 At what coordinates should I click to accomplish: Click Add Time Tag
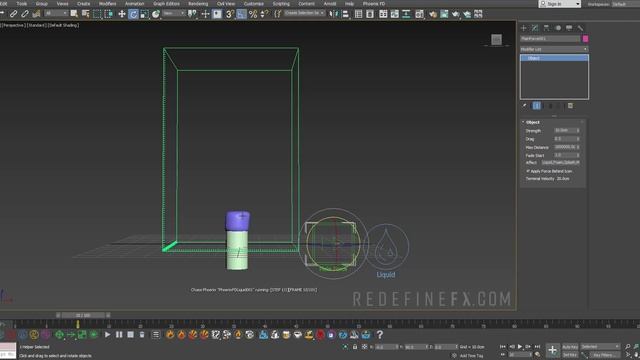[471, 356]
